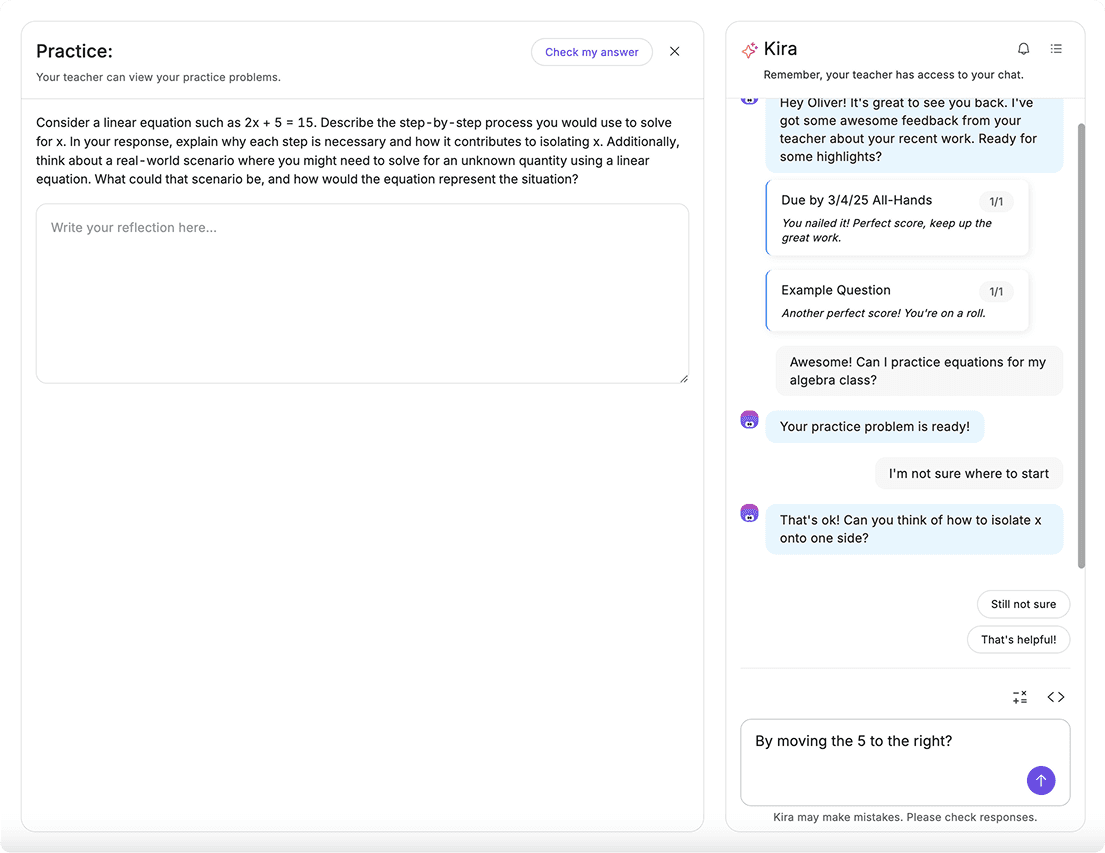Click 'Awesome! Can I practice equations' message

(x=918, y=371)
